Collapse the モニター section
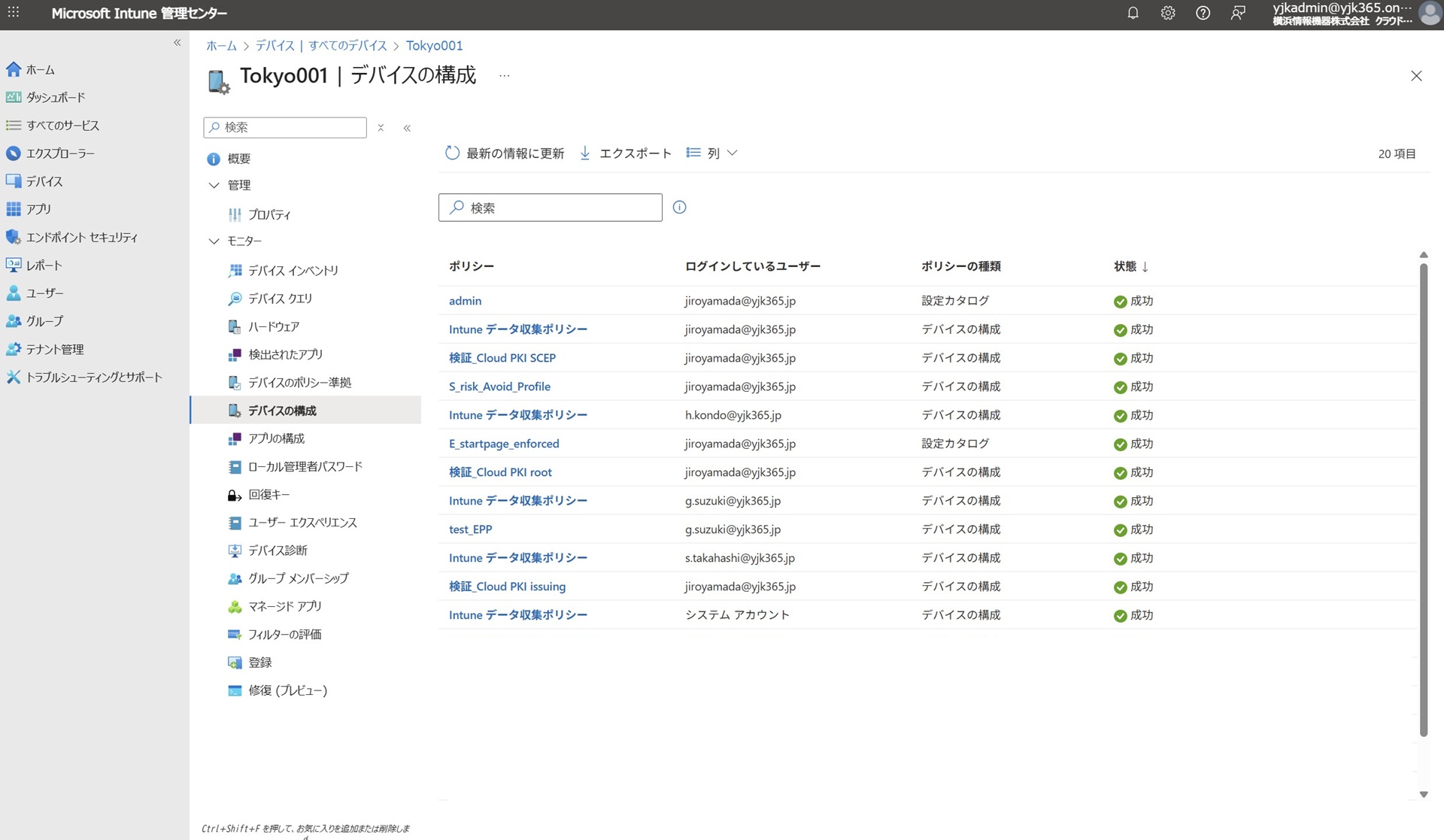 pos(214,241)
